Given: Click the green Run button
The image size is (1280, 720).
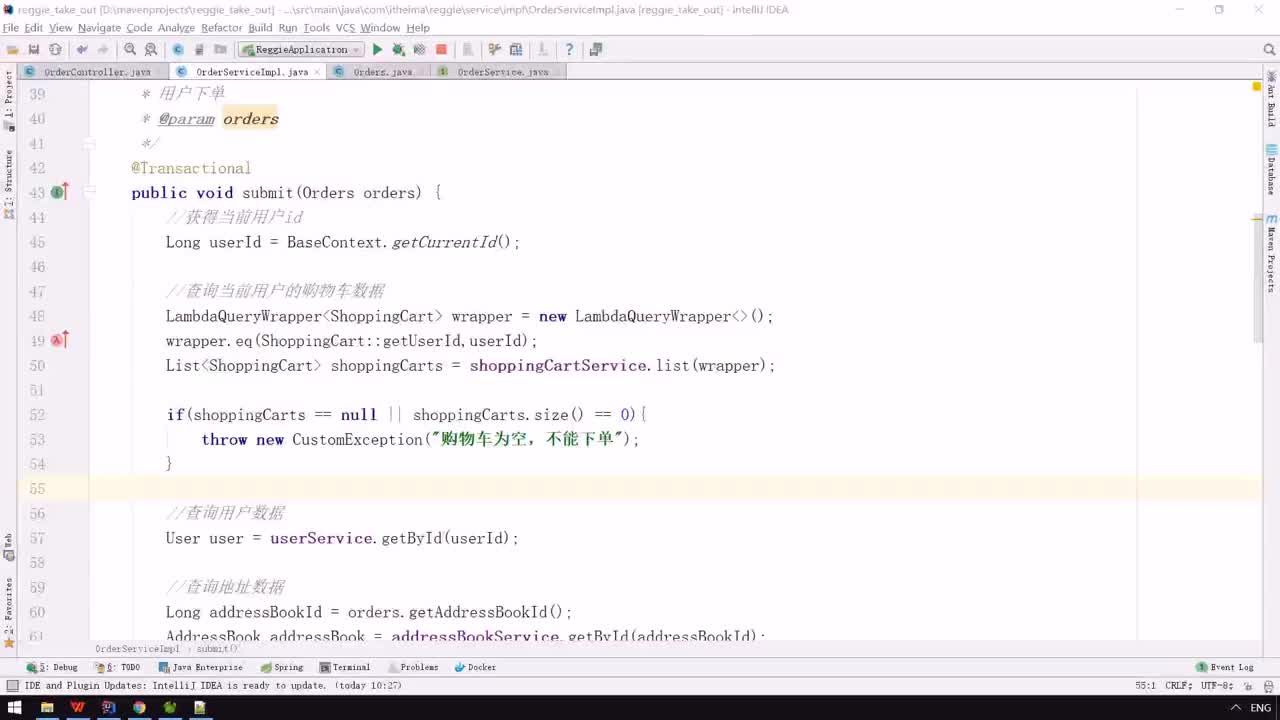Looking at the screenshot, I should pyautogui.click(x=377, y=49).
